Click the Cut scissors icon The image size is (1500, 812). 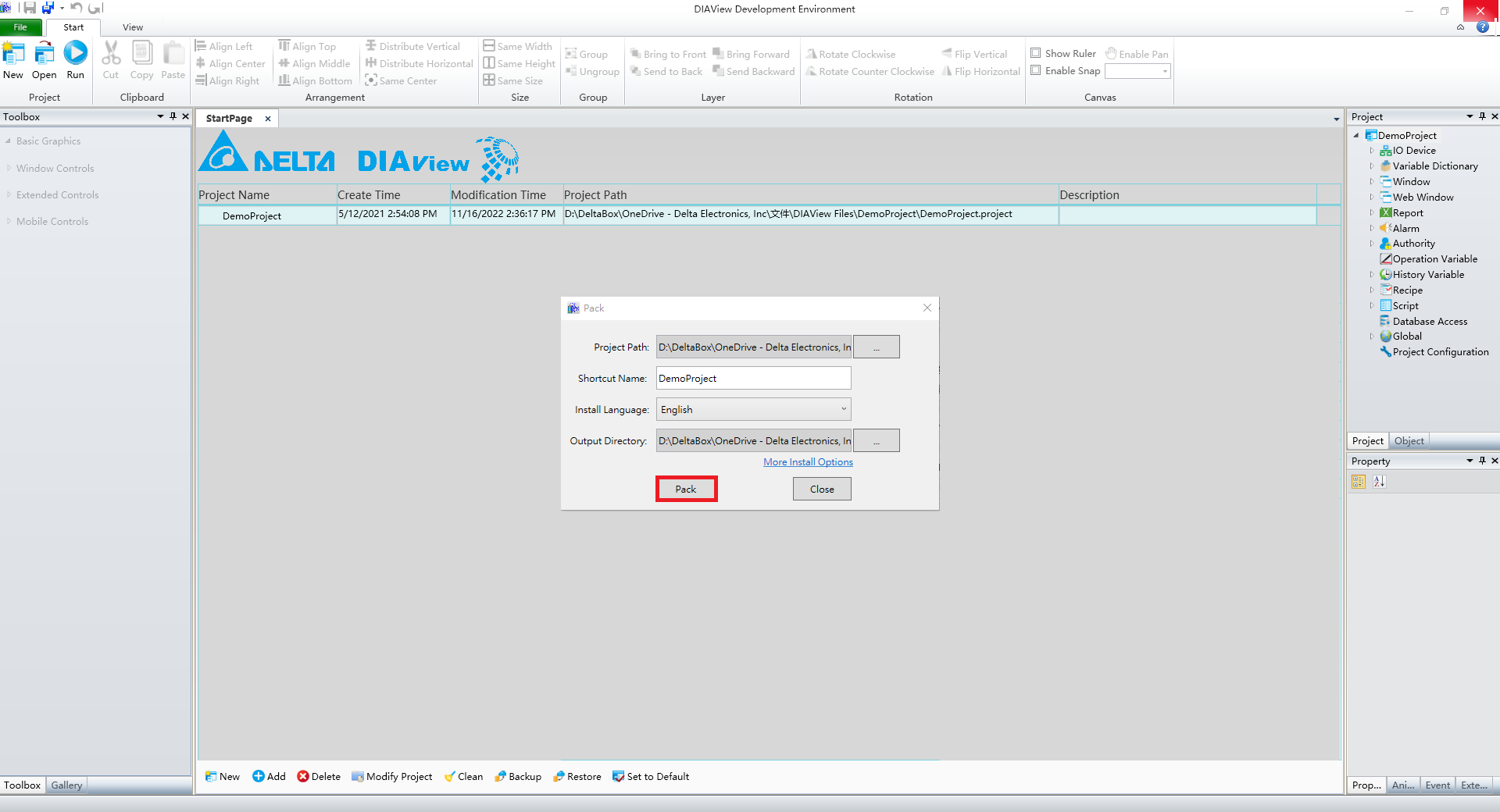(111, 54)
